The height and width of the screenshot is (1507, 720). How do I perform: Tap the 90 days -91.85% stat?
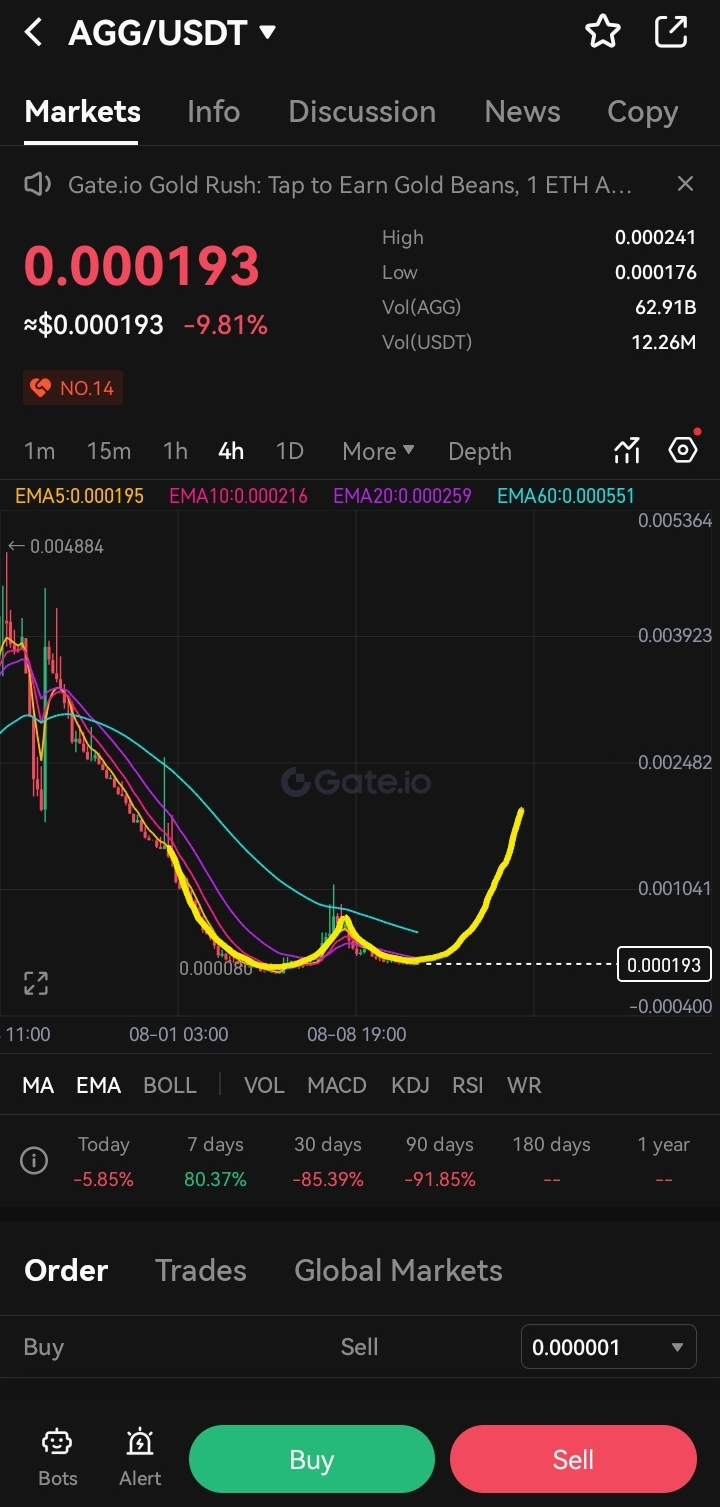click(x=440, y=1161)
